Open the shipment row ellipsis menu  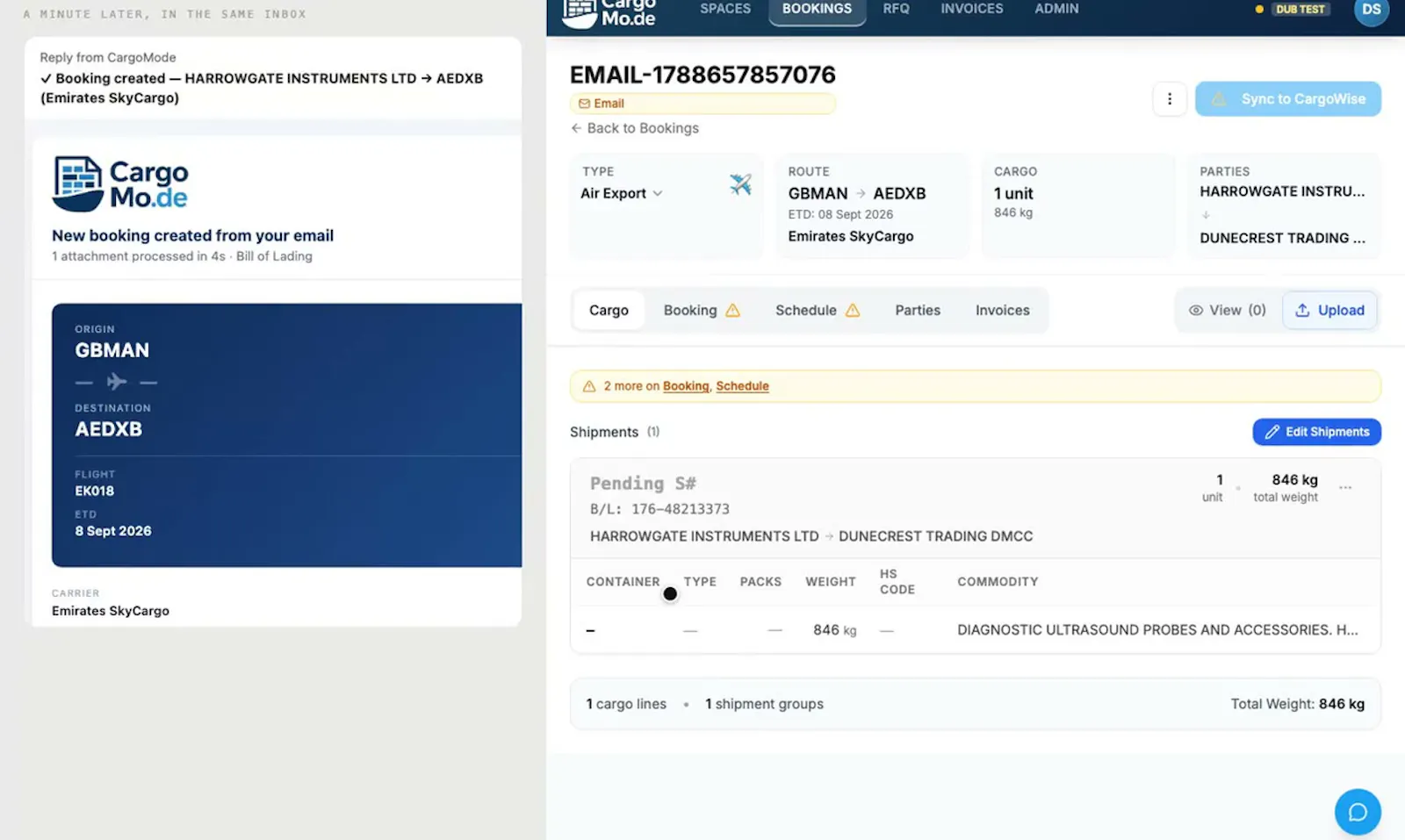[x=1344, y=487]
